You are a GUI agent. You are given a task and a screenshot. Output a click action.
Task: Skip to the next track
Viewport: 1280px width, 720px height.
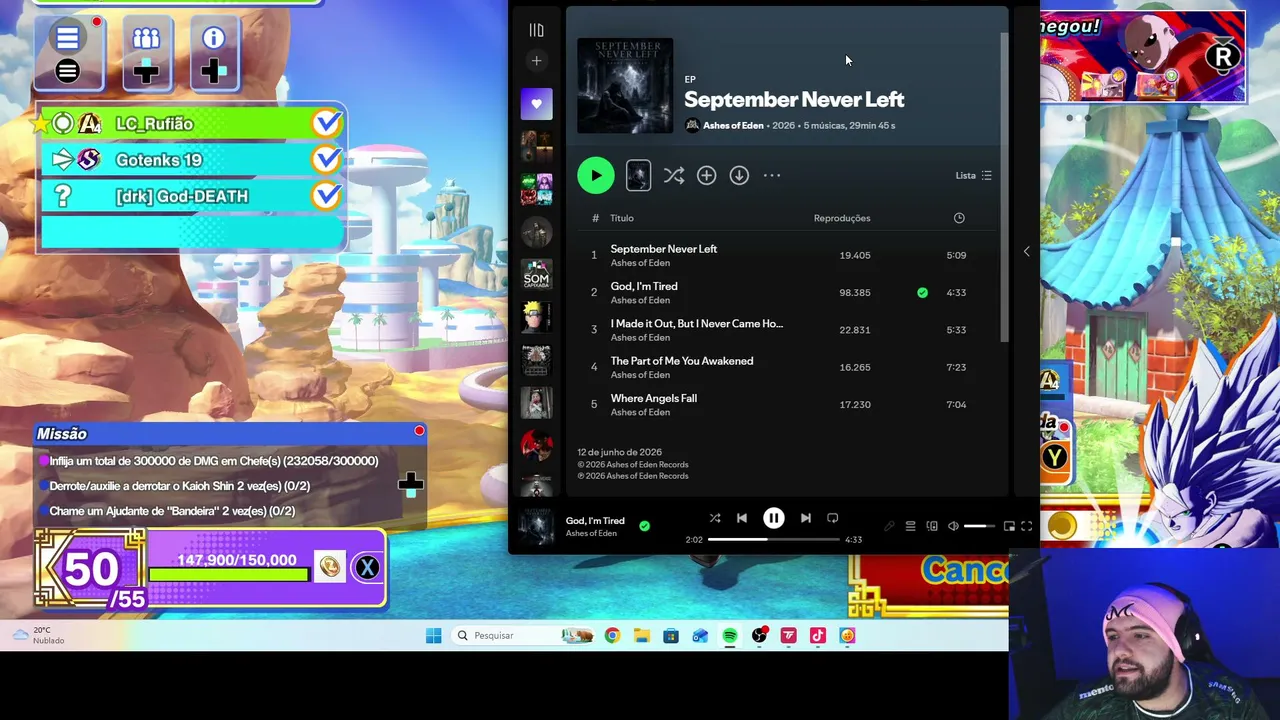tap(806, 518)
